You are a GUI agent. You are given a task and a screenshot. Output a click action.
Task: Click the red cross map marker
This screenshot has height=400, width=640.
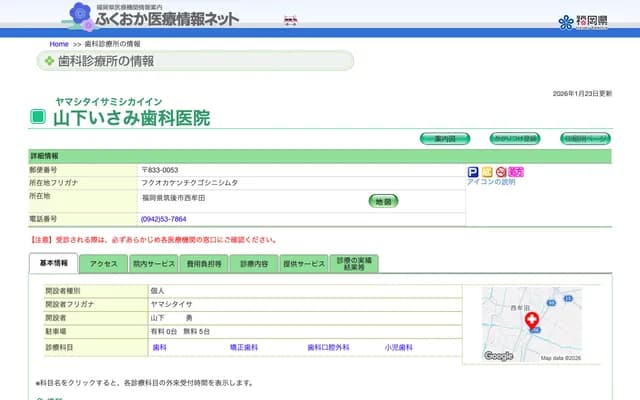531,319
